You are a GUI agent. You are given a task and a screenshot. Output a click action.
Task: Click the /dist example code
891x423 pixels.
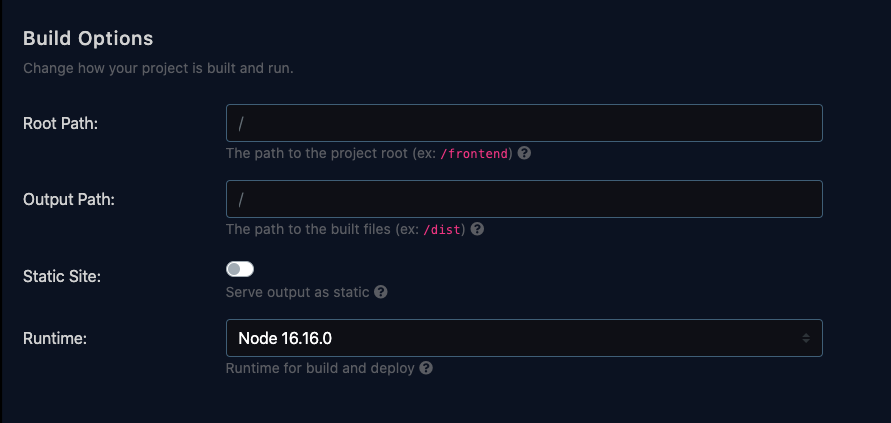(444, 229)
